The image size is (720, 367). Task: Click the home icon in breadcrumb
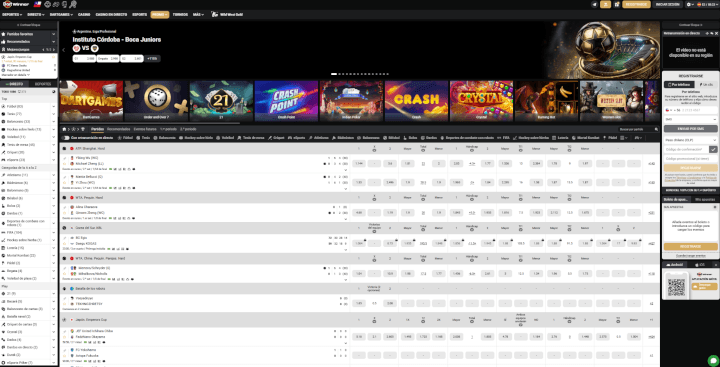[x=64, y=130]
